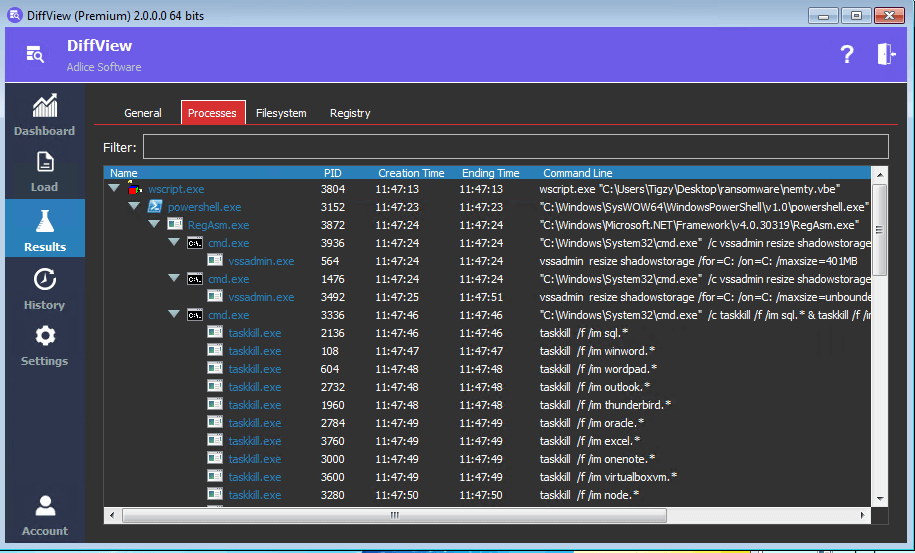
Task: Switch to the Registry tab
Action: 350,113
